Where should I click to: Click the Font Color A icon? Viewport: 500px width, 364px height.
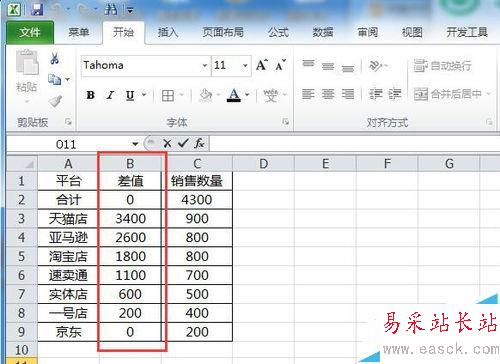(234, 96)
